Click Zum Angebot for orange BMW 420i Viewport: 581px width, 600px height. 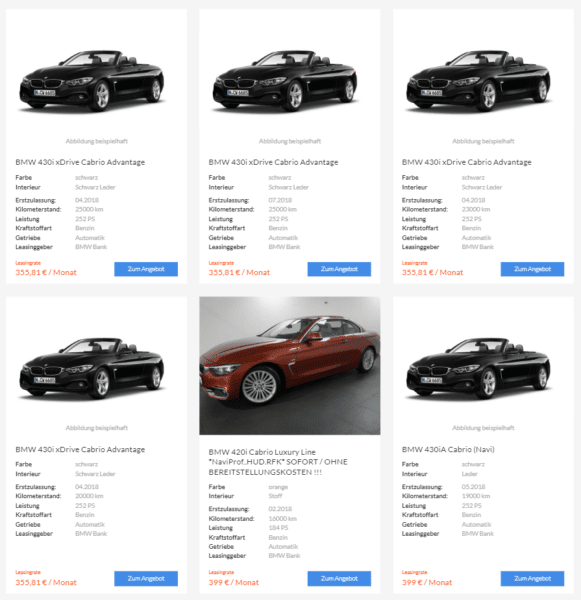pos(339,579)
